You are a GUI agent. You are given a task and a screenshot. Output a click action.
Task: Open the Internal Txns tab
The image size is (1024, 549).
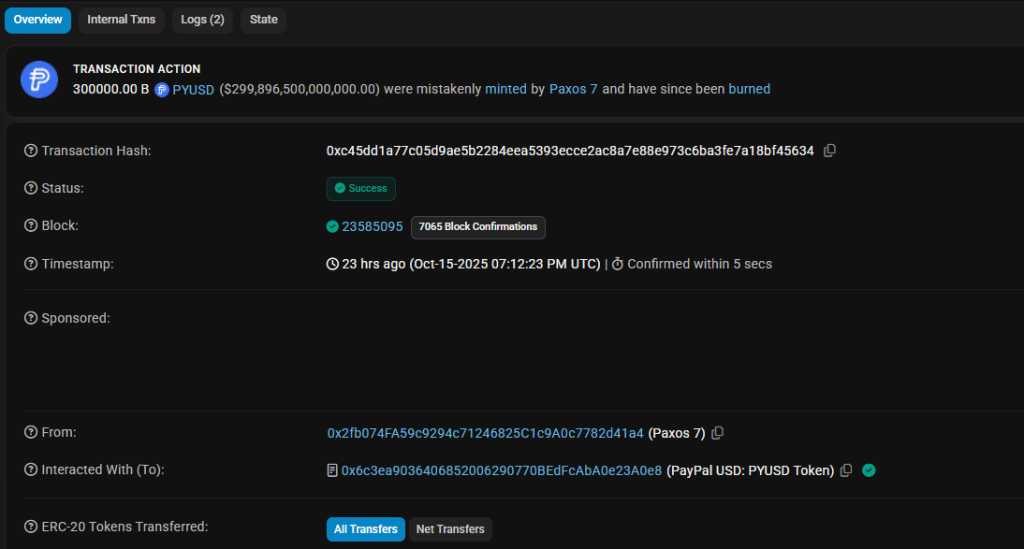point(121,20)
